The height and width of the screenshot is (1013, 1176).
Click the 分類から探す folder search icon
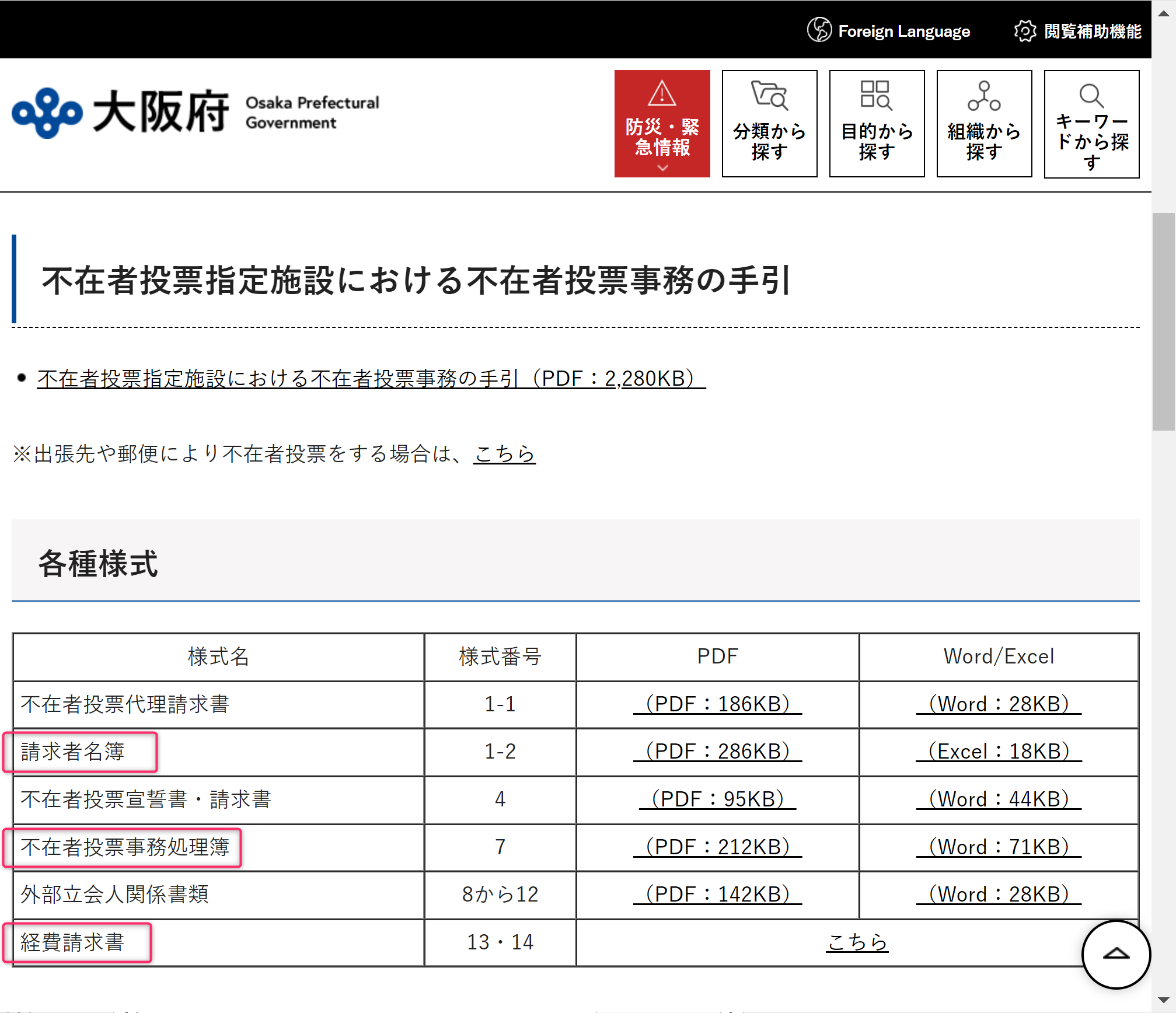(769, 96)
